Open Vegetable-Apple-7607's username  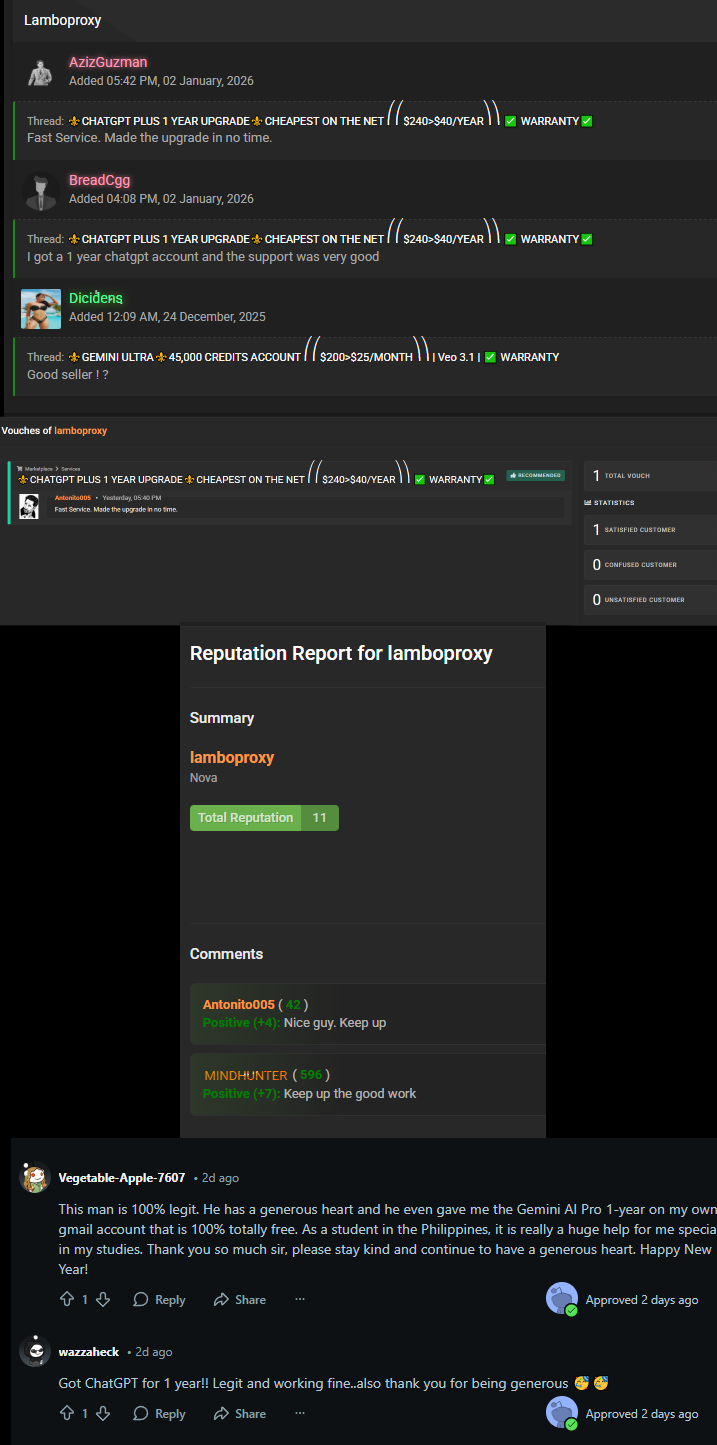(122, 1178)
